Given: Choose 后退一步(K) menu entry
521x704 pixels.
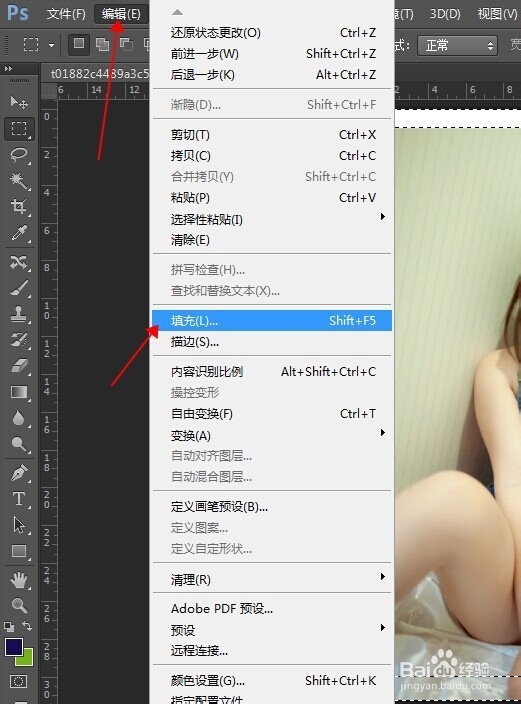Looking at the screenshot, I should pyautogui.click(x=272, y=75).
